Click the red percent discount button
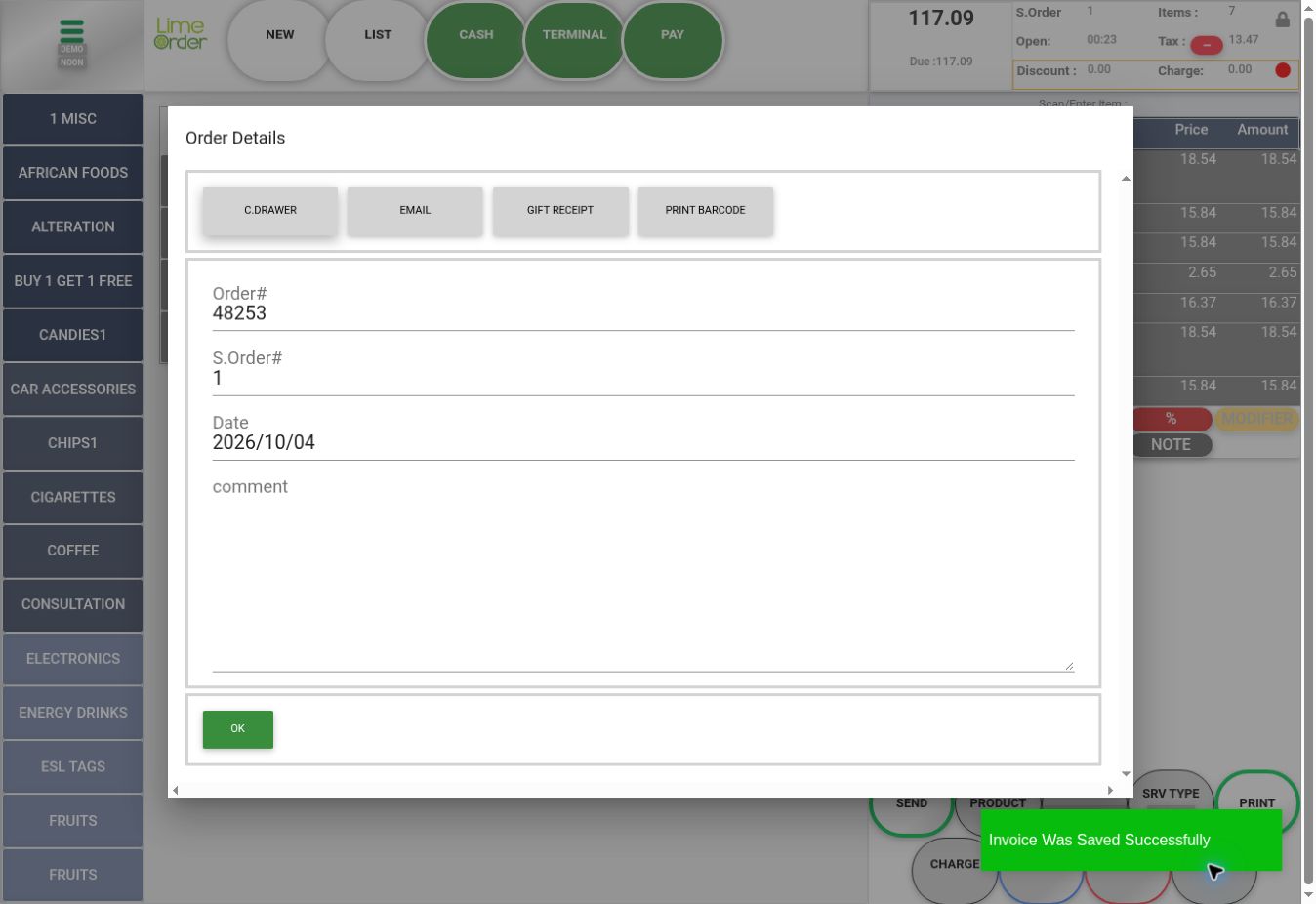The height and width of the screenshot is (904, 1316). [x=1172, y=419]
